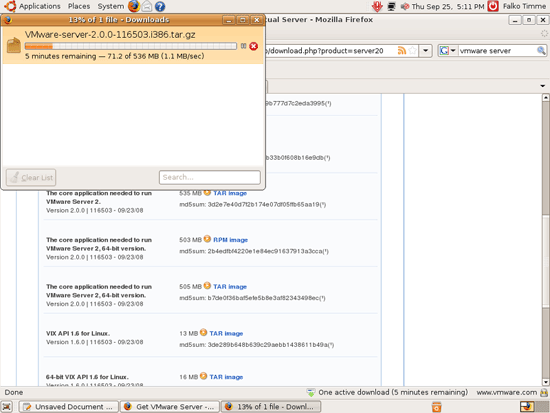Switch to the Unsaved Document taskbar window
The height and width of the screenshot is (413, 550).
click(x=69, y=407)
